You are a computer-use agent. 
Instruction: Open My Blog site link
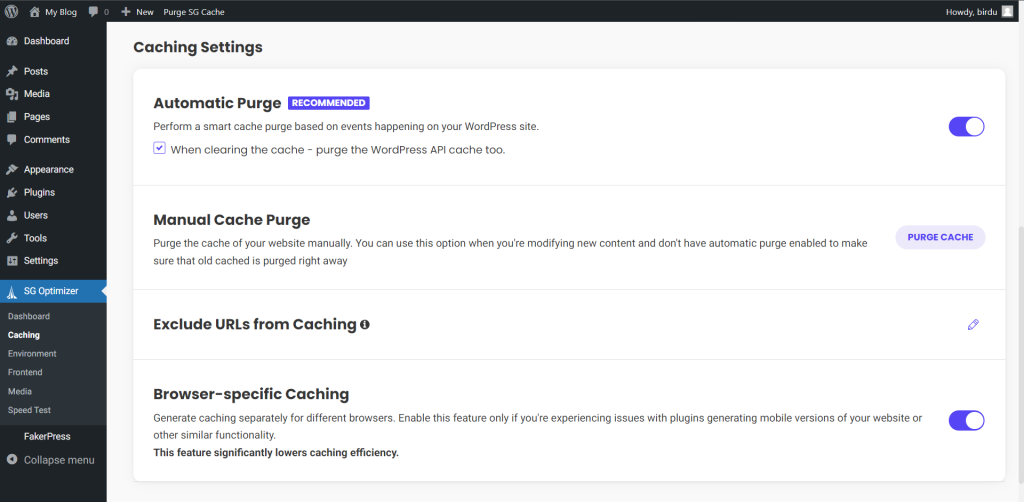tap(61, 12)
